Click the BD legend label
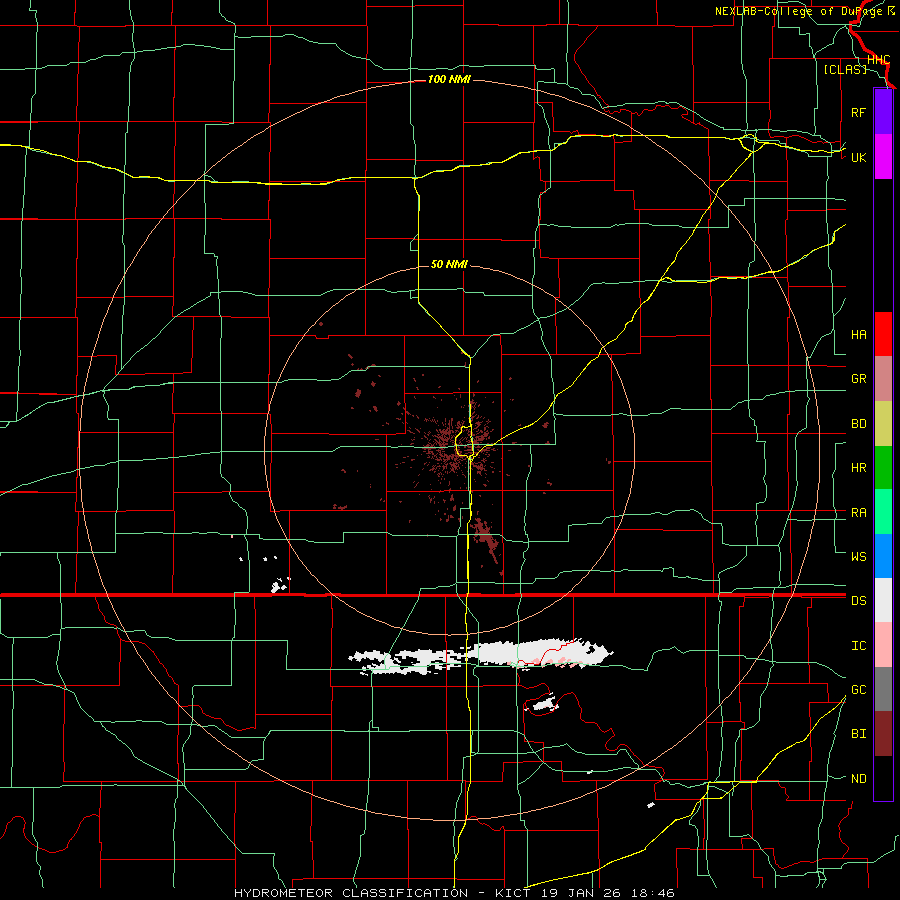This screenshot has height=900, width=900. (x=858, y=424)
